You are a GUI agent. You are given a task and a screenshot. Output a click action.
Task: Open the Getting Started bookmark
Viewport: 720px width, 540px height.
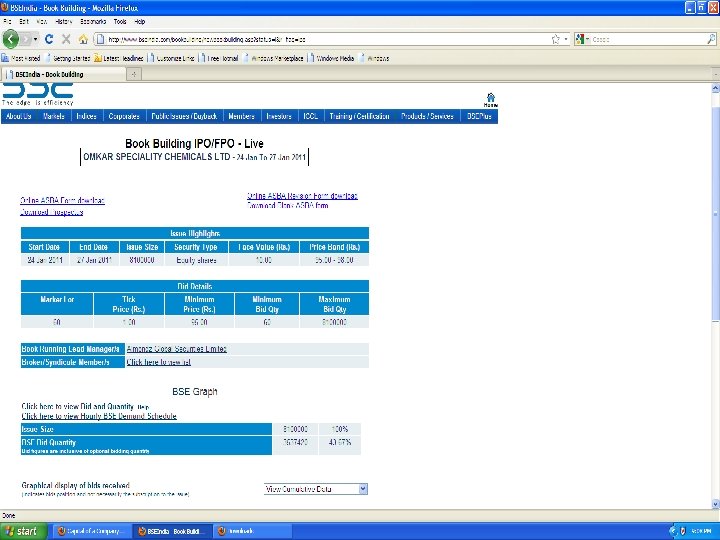click(x=68, y=58)
